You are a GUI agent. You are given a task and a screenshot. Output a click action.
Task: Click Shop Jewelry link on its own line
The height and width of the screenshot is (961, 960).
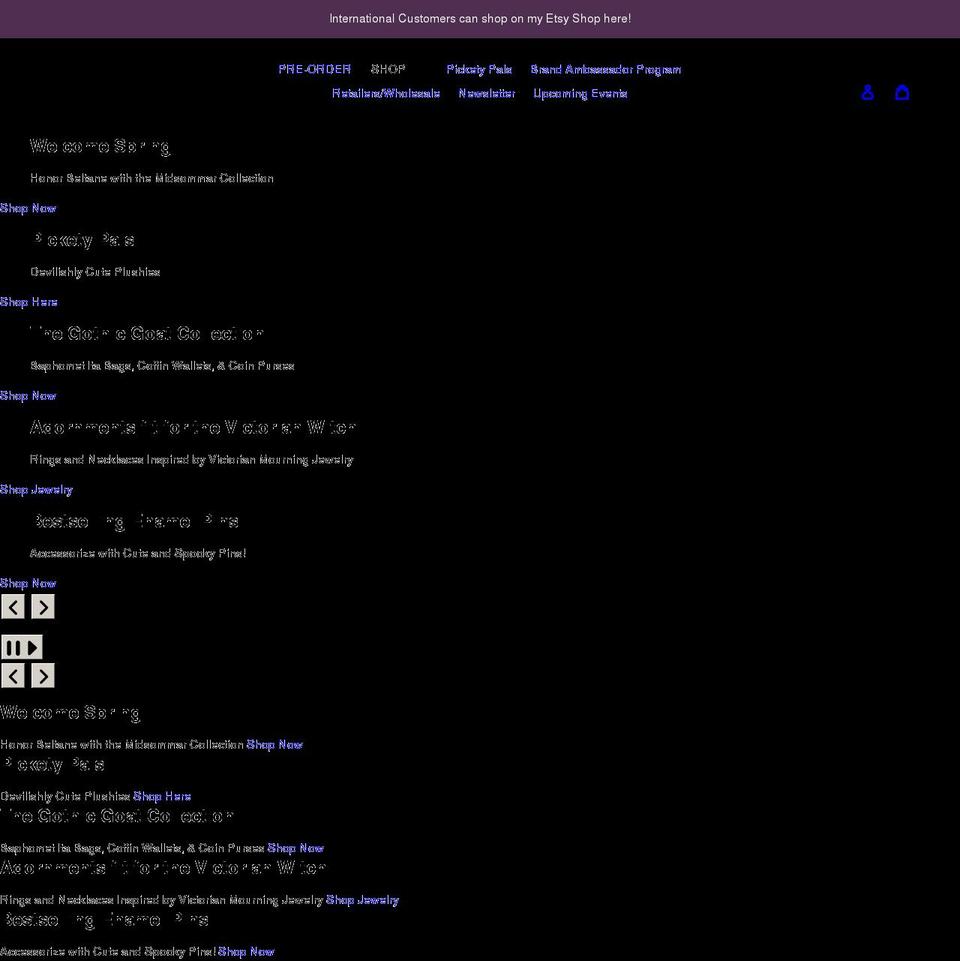click(36, 489)
